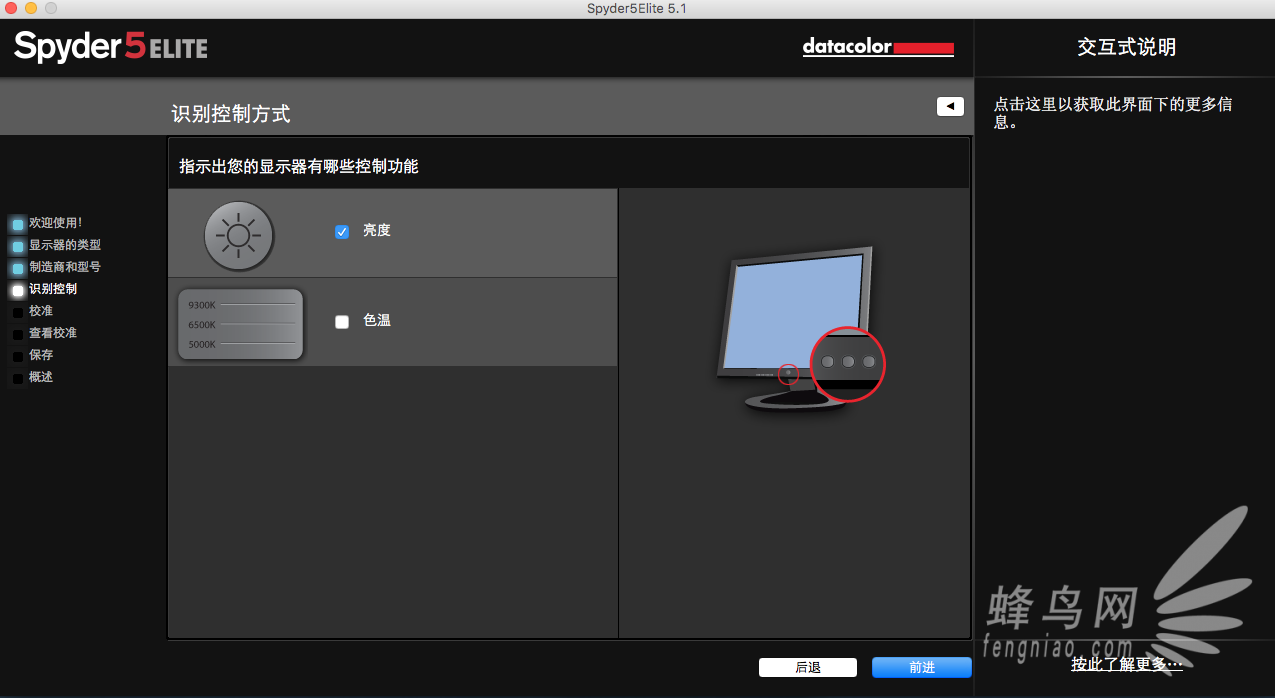Enable the 亮度 brightness checkbox
This screenshot has width=1275, height=698.
tap(342, 231)
